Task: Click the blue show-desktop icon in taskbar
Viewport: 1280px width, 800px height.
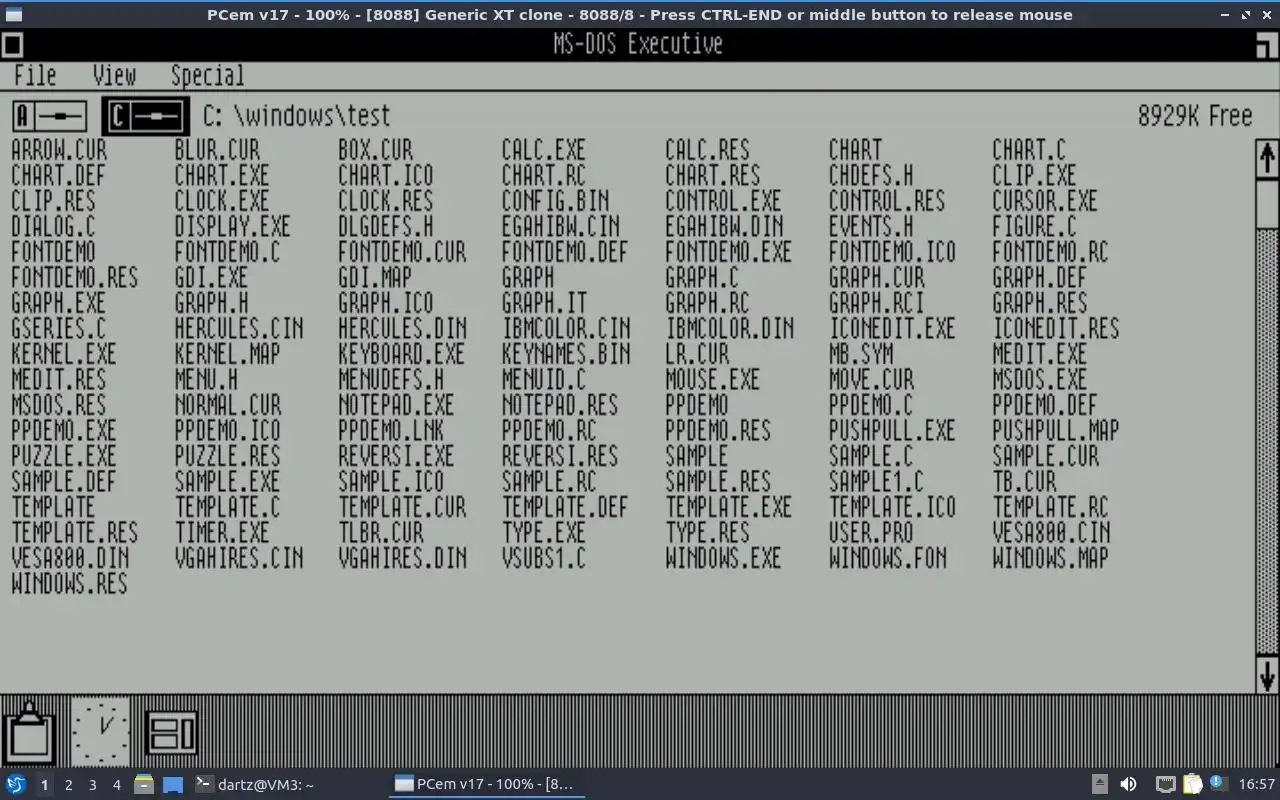Action: click(x=173, y=785)
